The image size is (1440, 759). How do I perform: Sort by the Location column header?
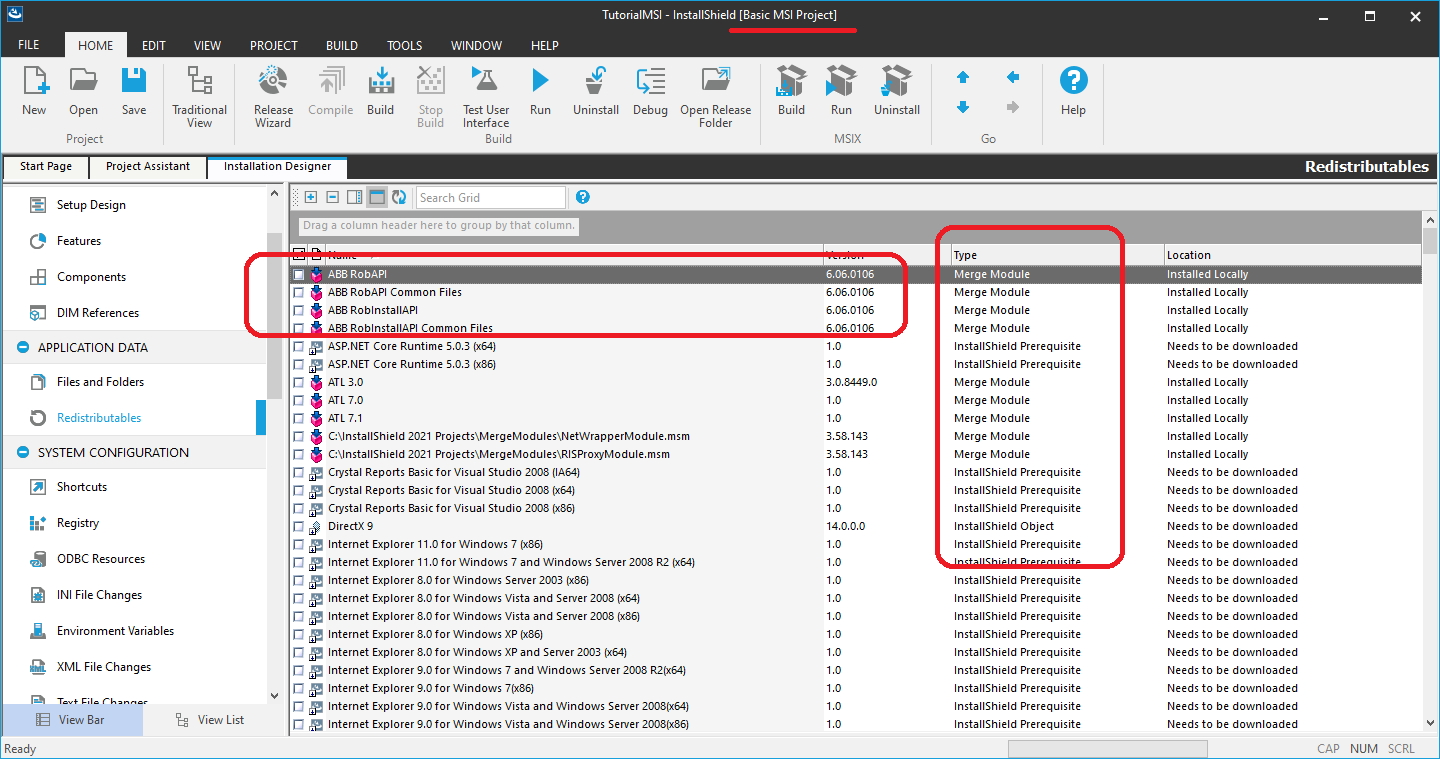click(x=1292, y=255)
